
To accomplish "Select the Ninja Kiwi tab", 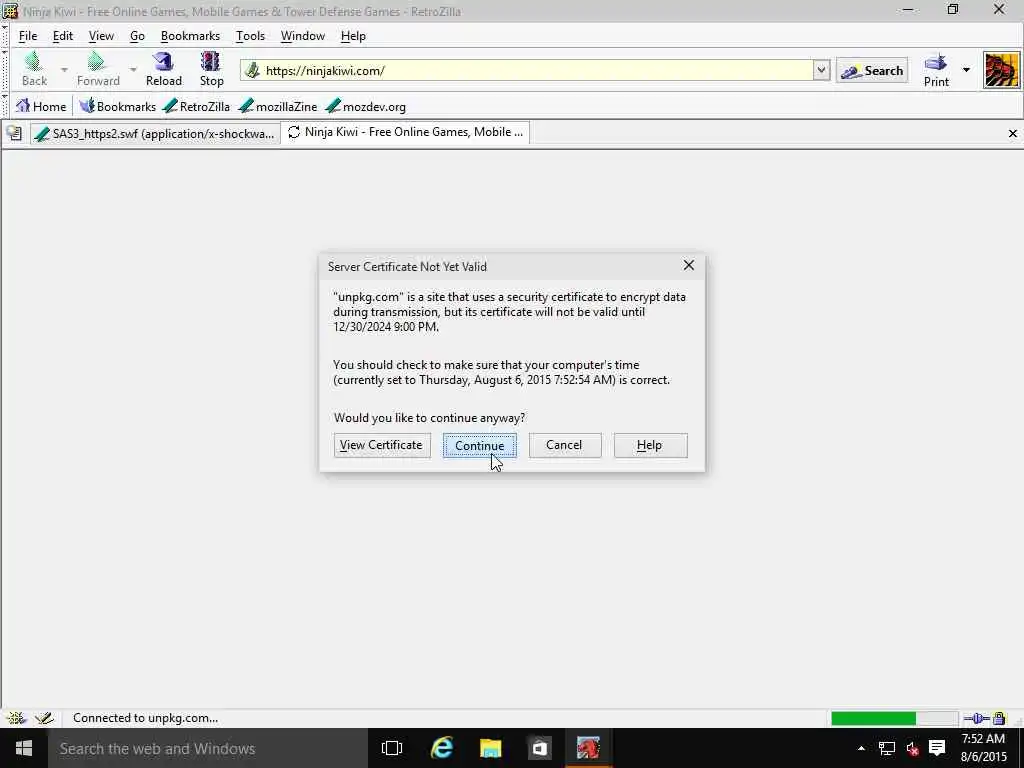I will (405, 132).
